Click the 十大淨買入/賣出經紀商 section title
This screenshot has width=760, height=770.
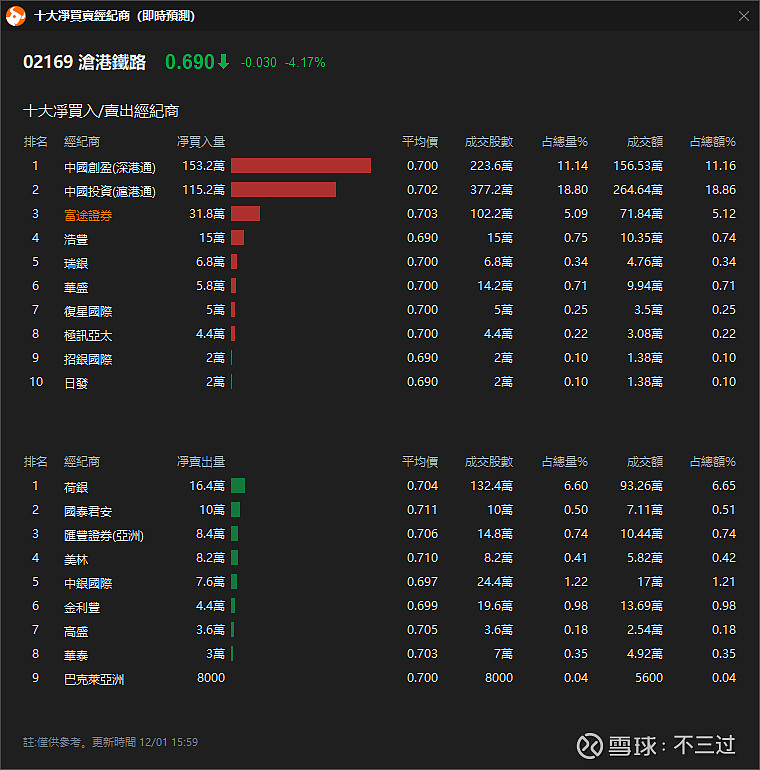tap(101, 111)
